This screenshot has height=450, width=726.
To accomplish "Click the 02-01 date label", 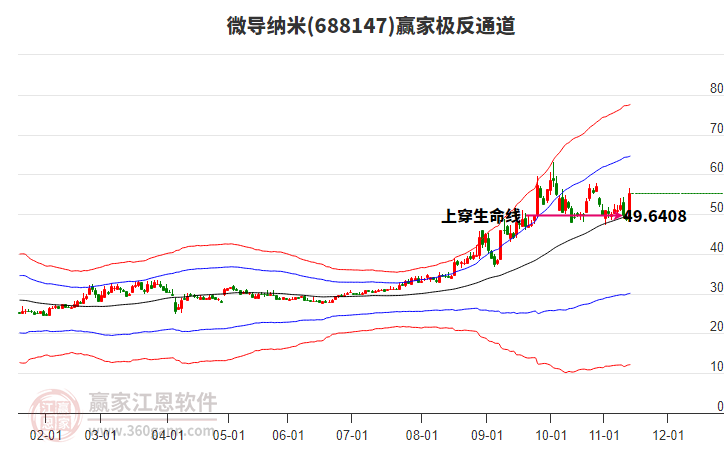I will click(x=45, y=435).
